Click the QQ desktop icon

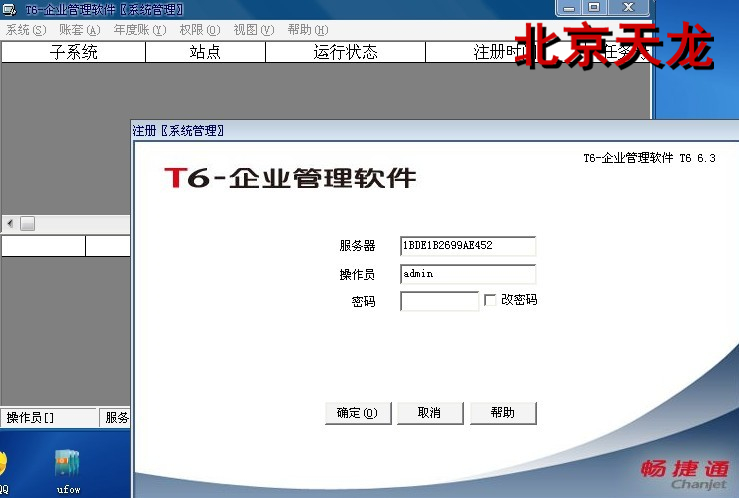pyautogui.click(x=4, y=471)
